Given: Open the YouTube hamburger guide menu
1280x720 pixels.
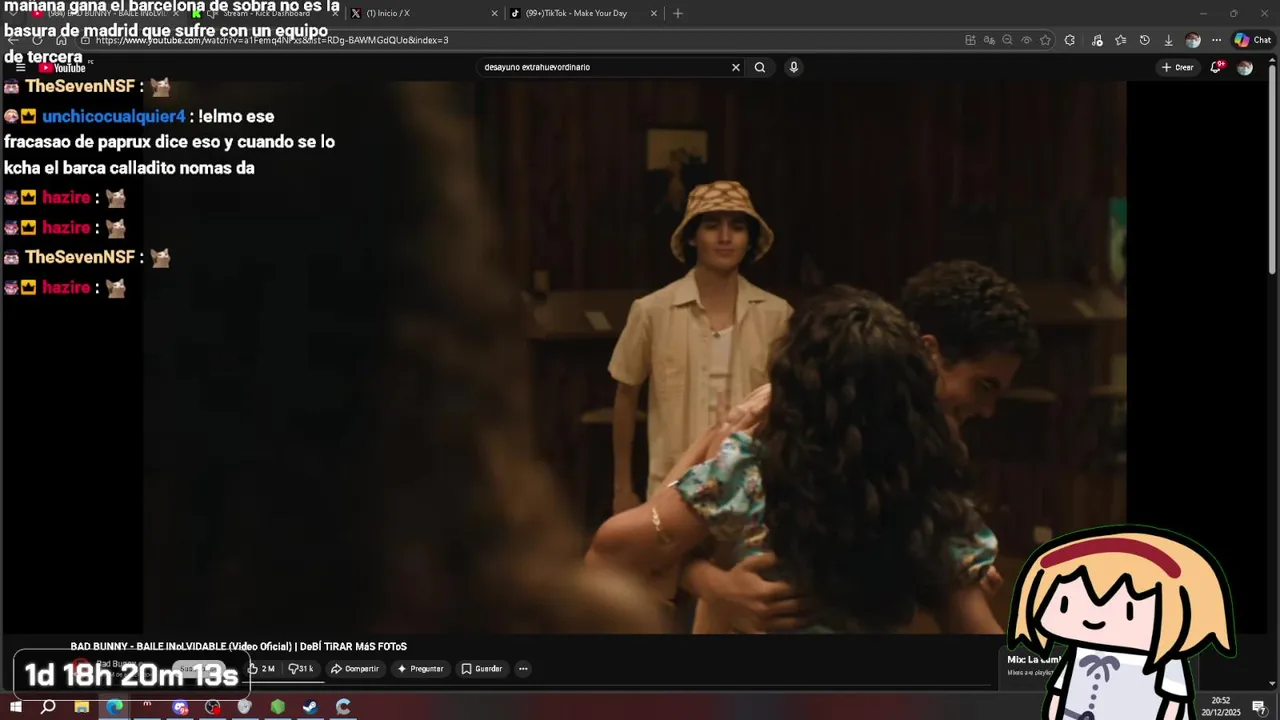Looking at the screenshot, I should (20, 67).
